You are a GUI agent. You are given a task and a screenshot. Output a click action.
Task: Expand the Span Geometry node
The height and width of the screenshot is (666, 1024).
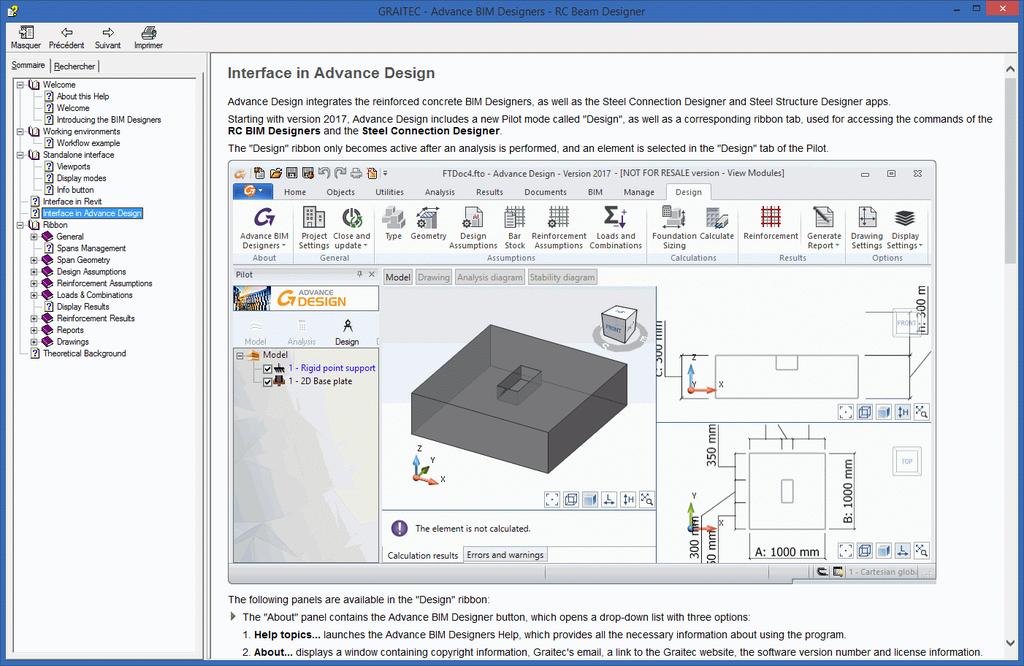[34, 260]
